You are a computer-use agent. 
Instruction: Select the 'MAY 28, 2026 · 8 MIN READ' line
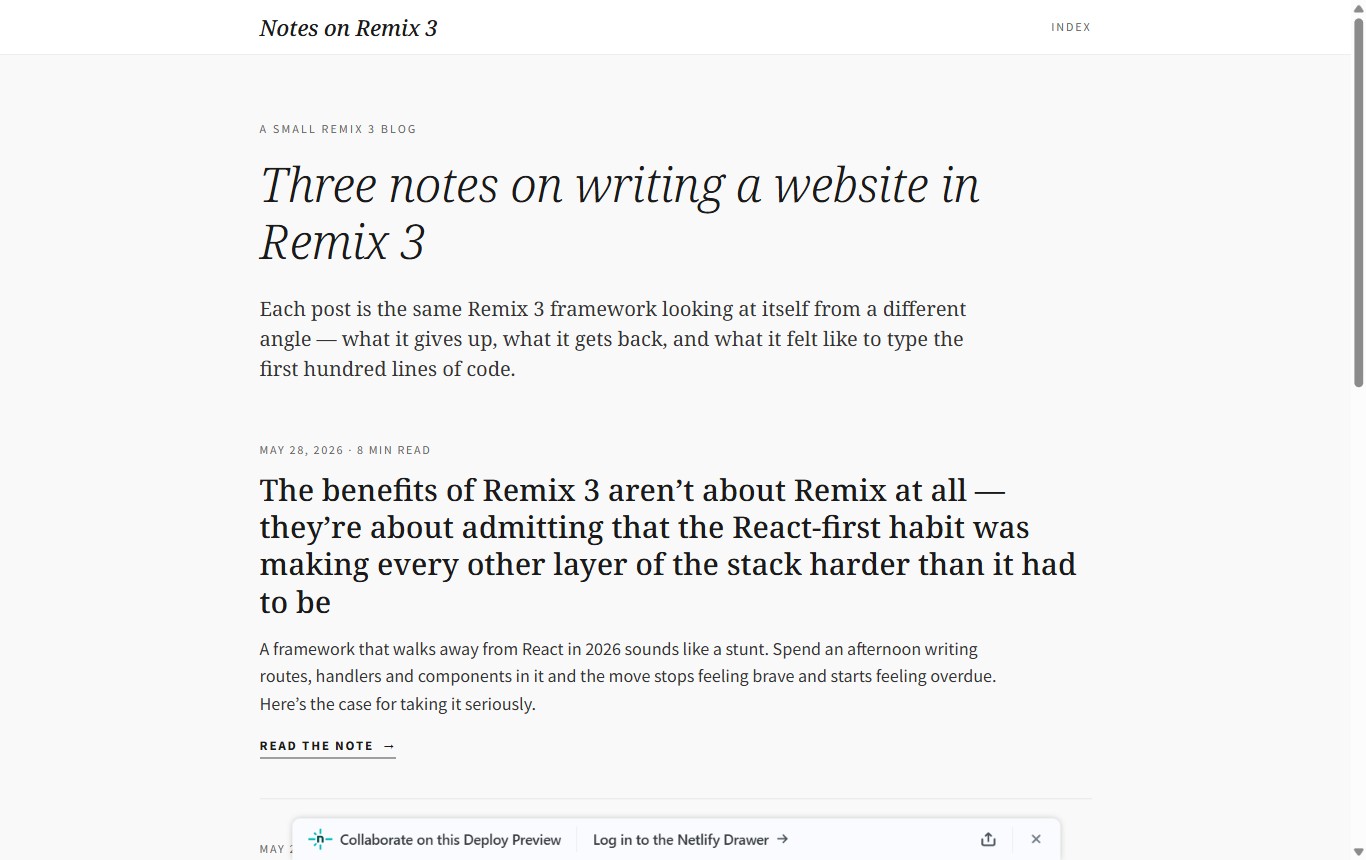pos(345,450)
